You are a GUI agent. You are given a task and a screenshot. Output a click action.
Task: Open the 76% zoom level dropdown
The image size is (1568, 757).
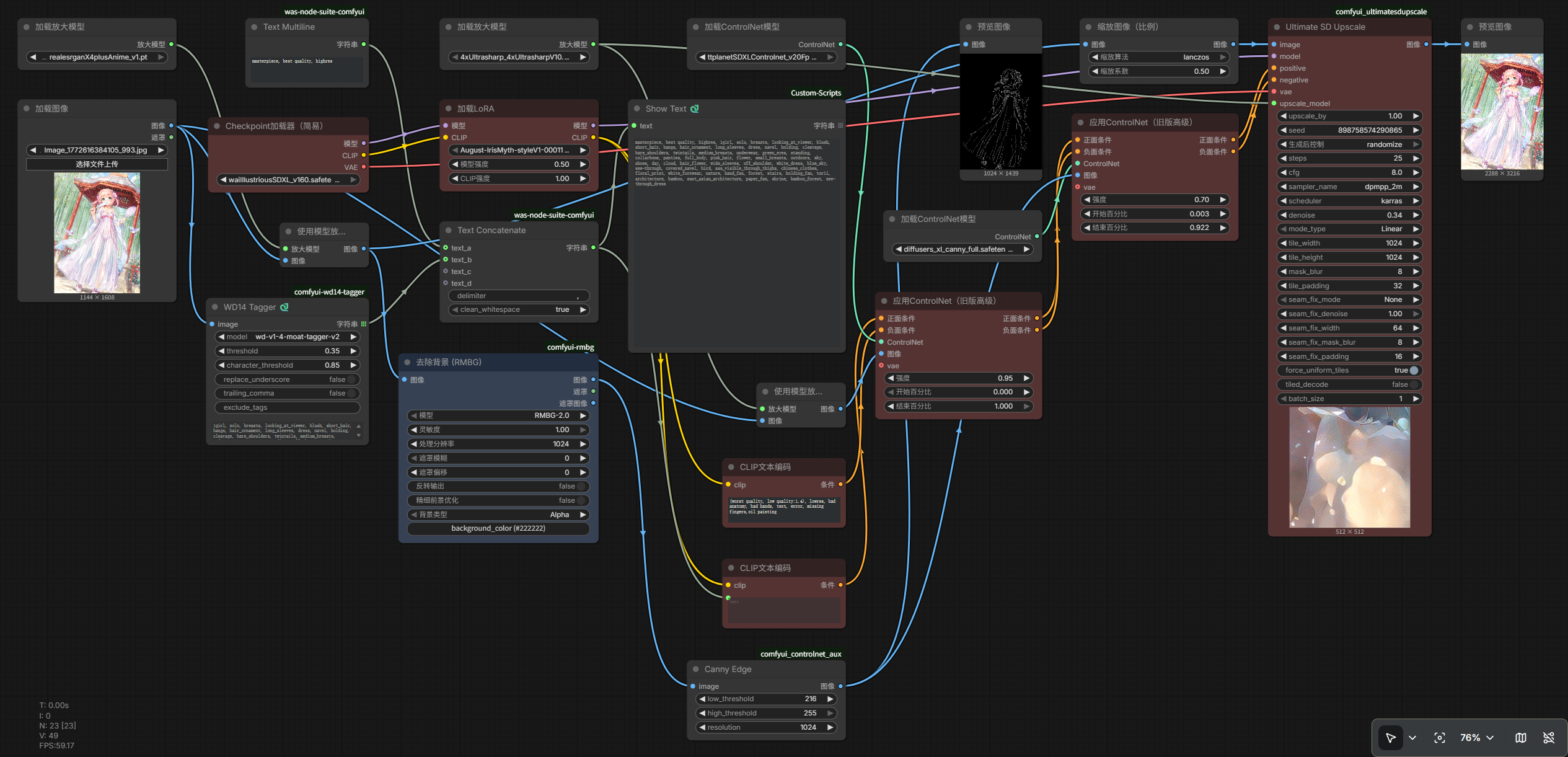point(1477,738)
